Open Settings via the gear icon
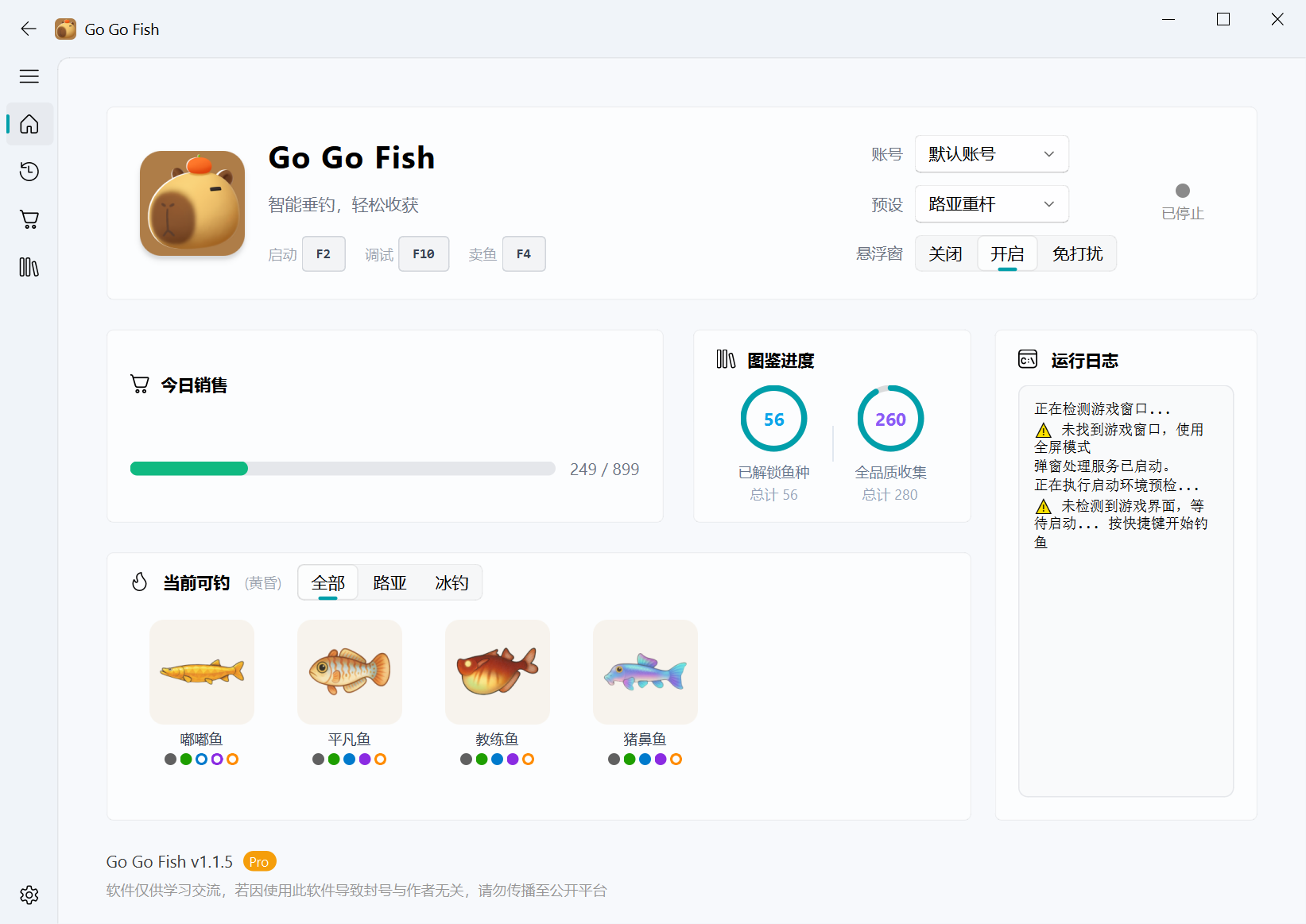This screenshot has height=924, width=1306. (x=29, y=895)
